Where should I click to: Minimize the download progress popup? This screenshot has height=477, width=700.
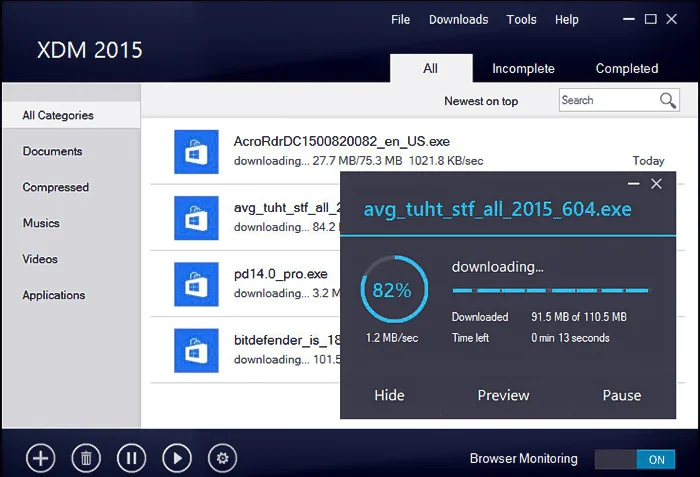click(633, 184)
